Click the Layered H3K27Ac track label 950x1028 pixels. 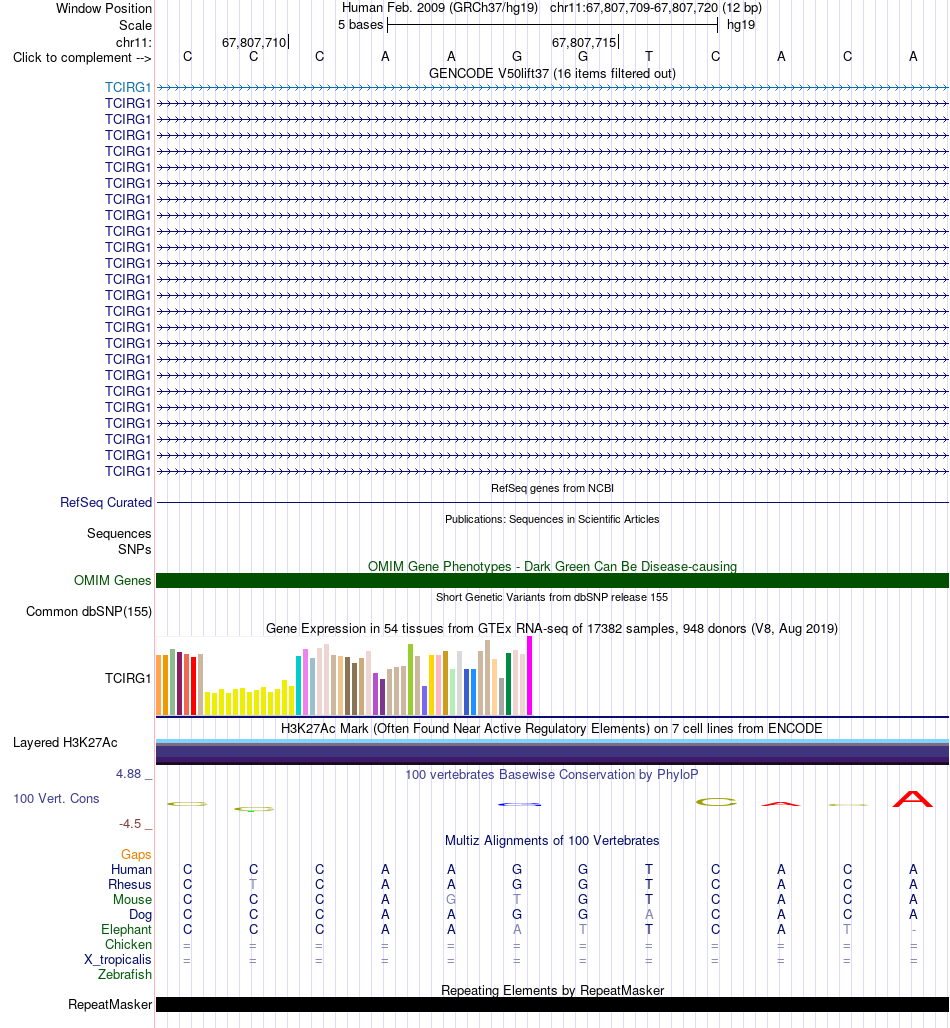(x=65, y=742)
